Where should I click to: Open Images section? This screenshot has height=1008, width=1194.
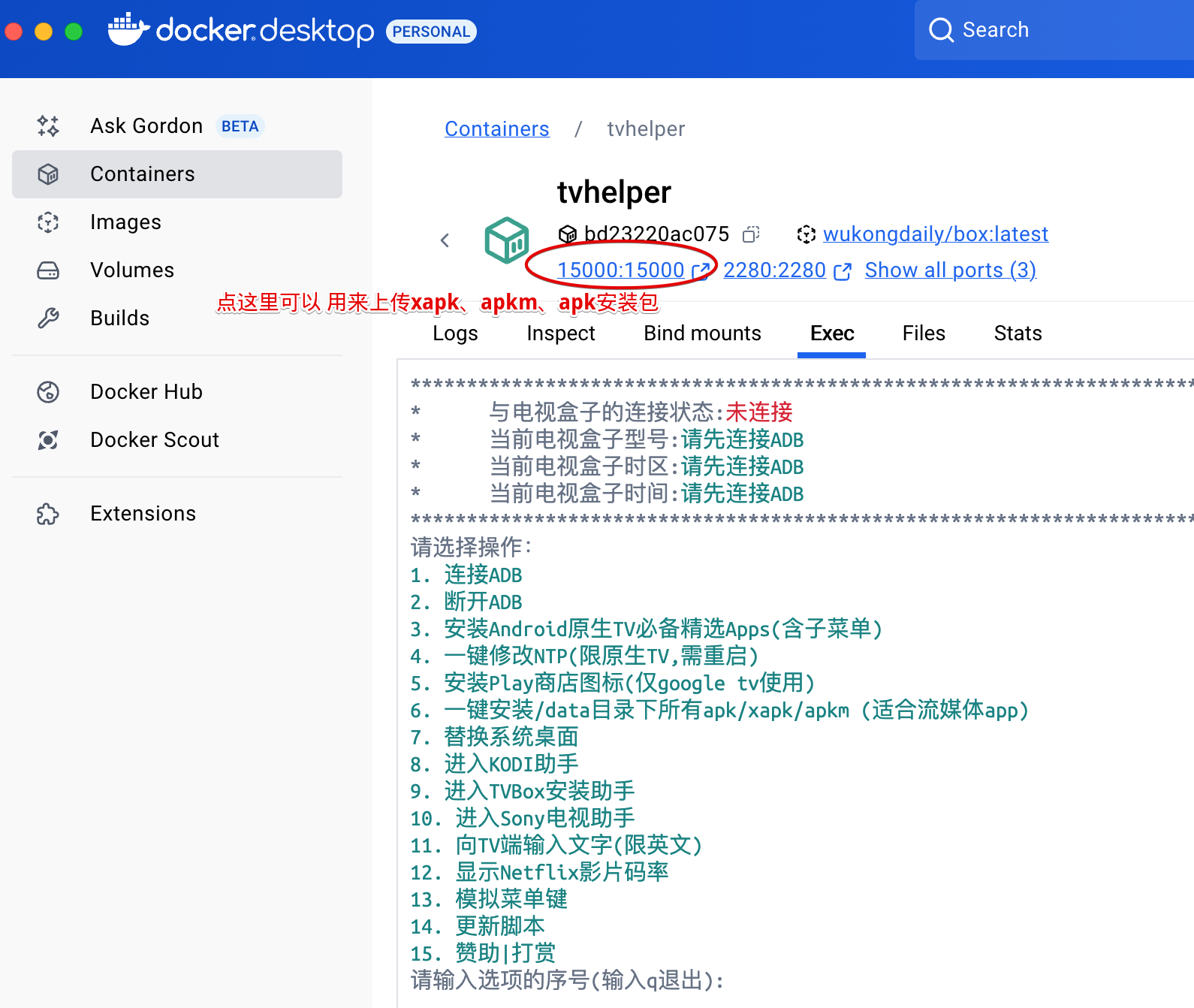(x=177, y=222)
